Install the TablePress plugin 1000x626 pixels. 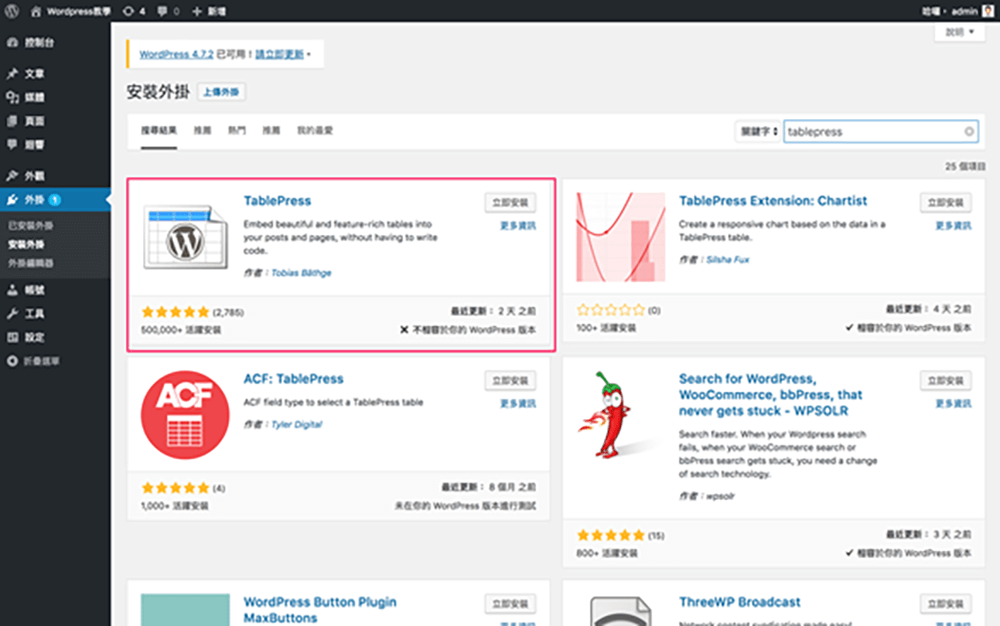510,203
